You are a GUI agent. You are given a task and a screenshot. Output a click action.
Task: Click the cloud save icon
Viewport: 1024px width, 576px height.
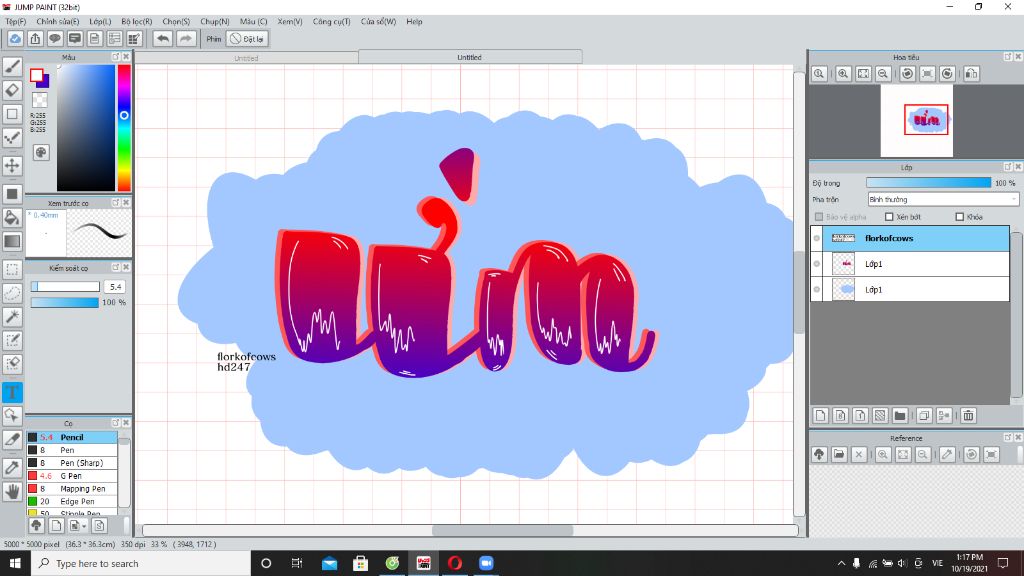pos(15,39)
